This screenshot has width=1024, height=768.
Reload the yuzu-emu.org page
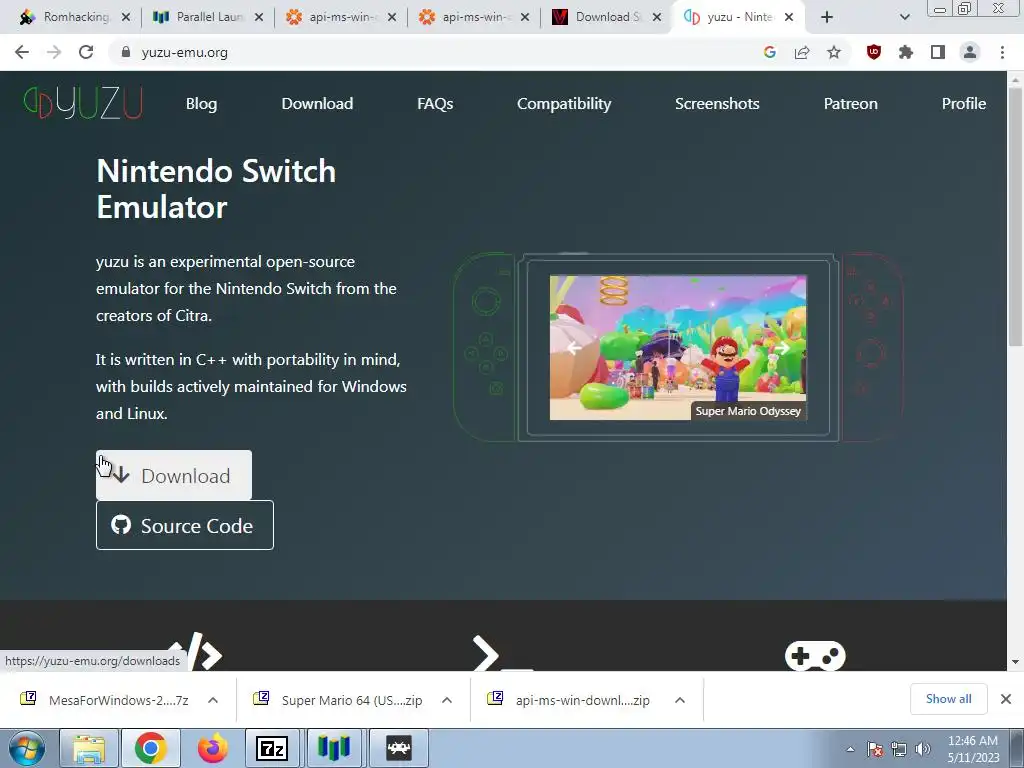tap(86, 52)
